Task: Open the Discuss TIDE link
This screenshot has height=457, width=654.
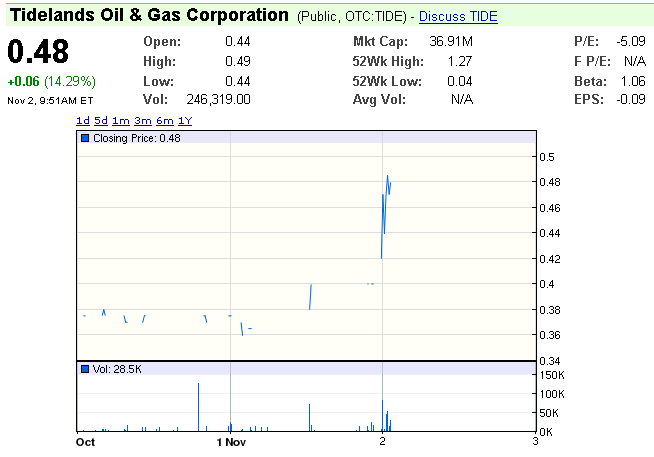Action: pos(458,16)
